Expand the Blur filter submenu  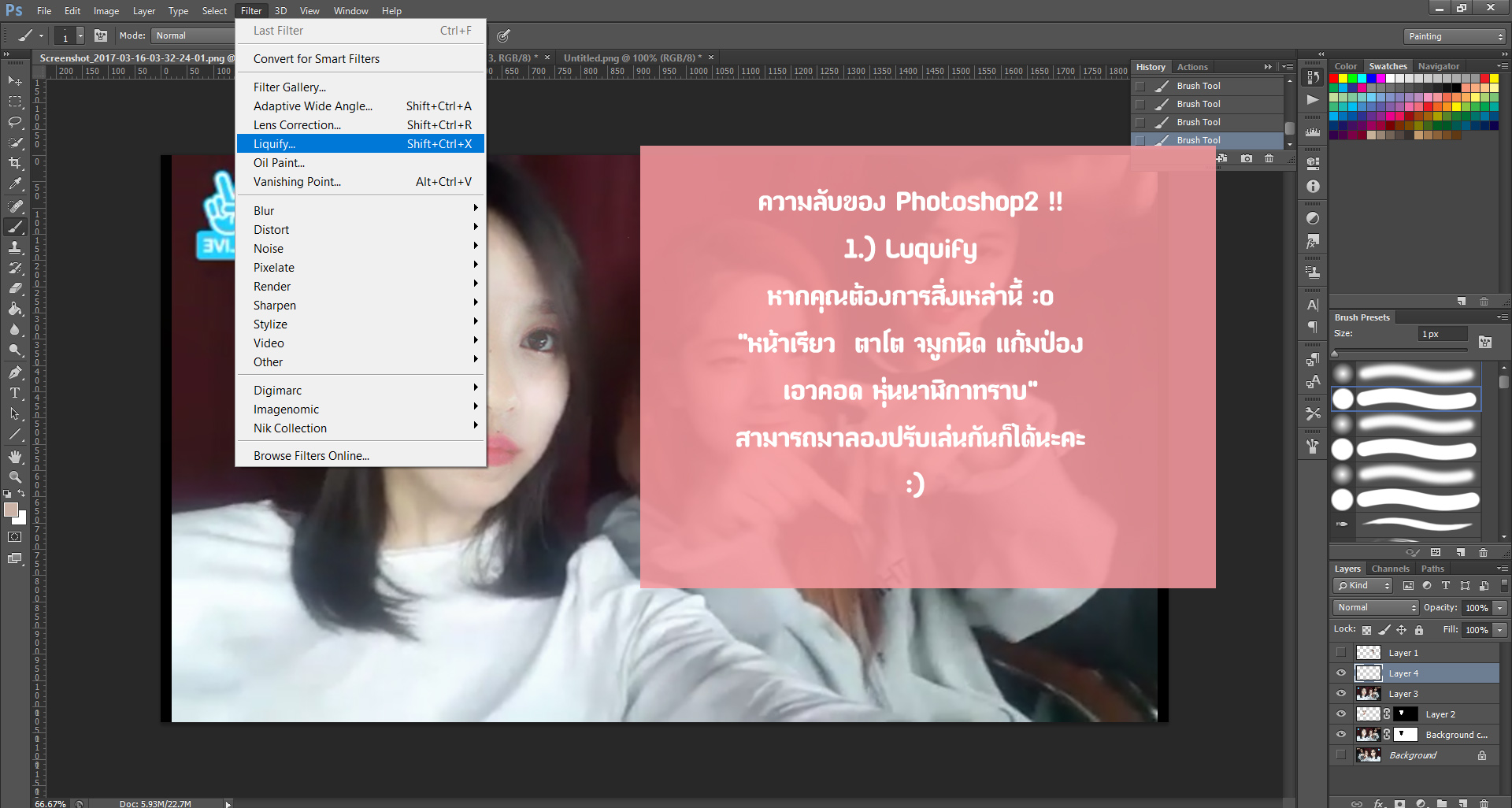(361, 211)
